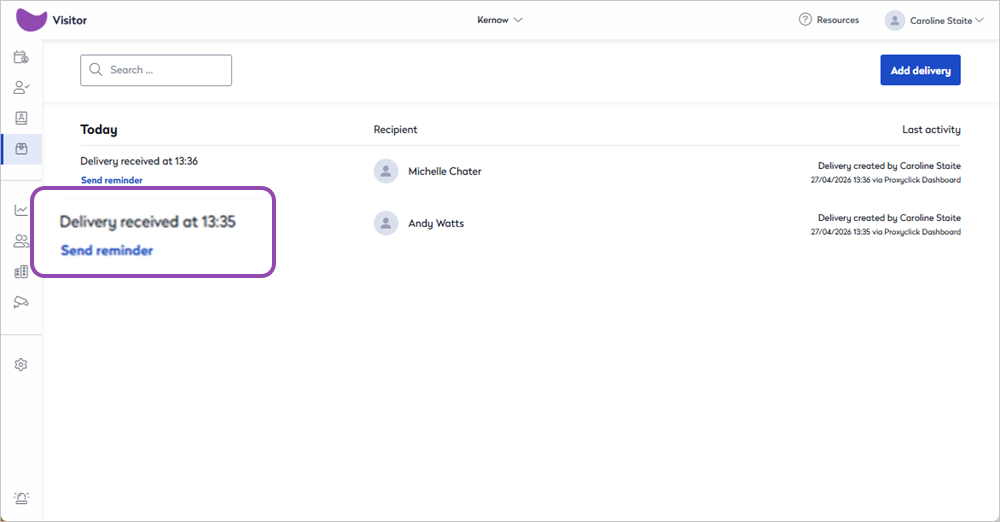Expand the Kernow location dropdown

[499, 20]
